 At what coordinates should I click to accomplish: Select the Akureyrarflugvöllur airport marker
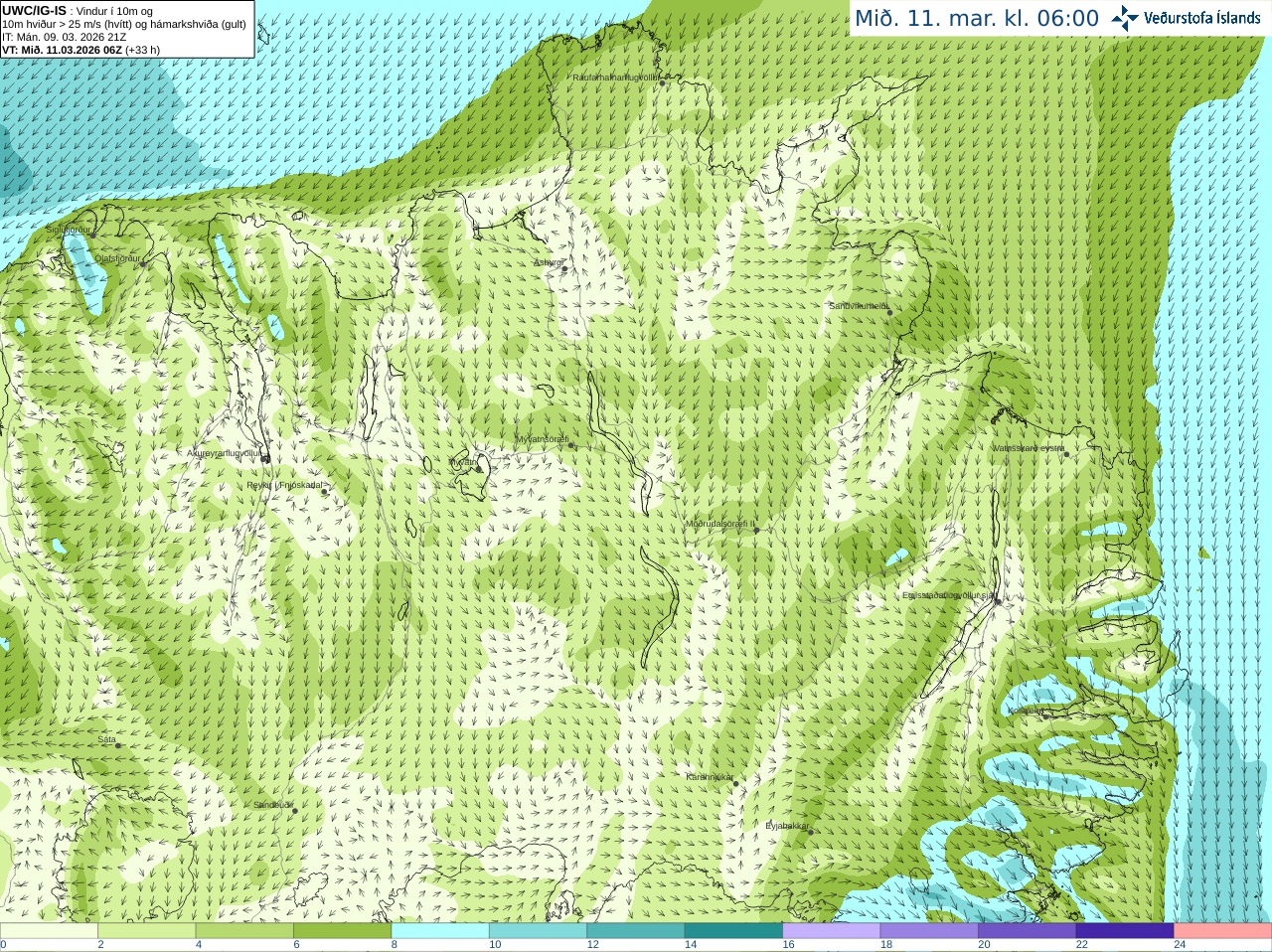(265, 459)
